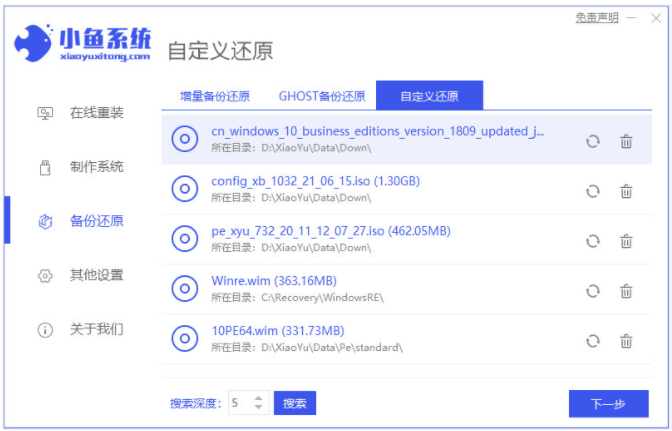The image size is (672, 431).
Task: Decrease search depth with down arrow
Action: coord(258,408)
